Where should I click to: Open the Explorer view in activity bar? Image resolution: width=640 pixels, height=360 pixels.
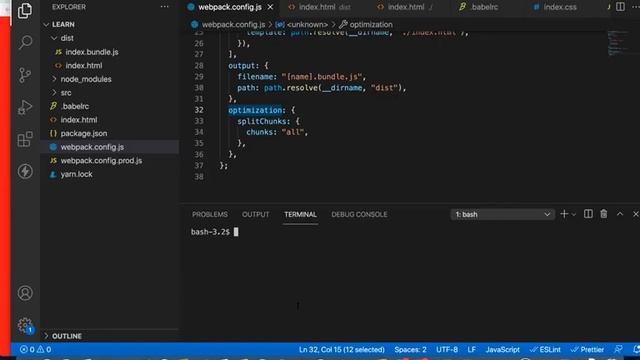[25, 11]
